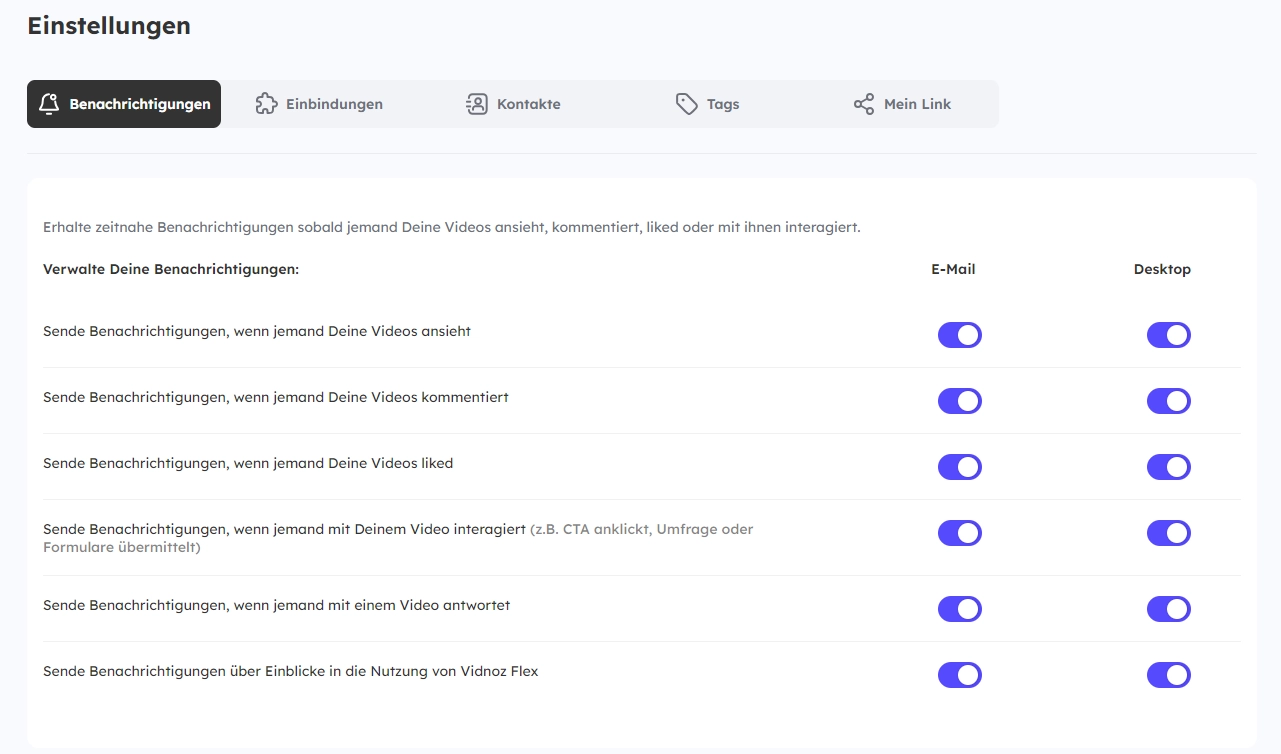This screenshot has width=1281, height=754.
Task: Disable E-Mail for Vidnoz Flex Einblicke
Action: pyautogui.click(x=960, y=675)
